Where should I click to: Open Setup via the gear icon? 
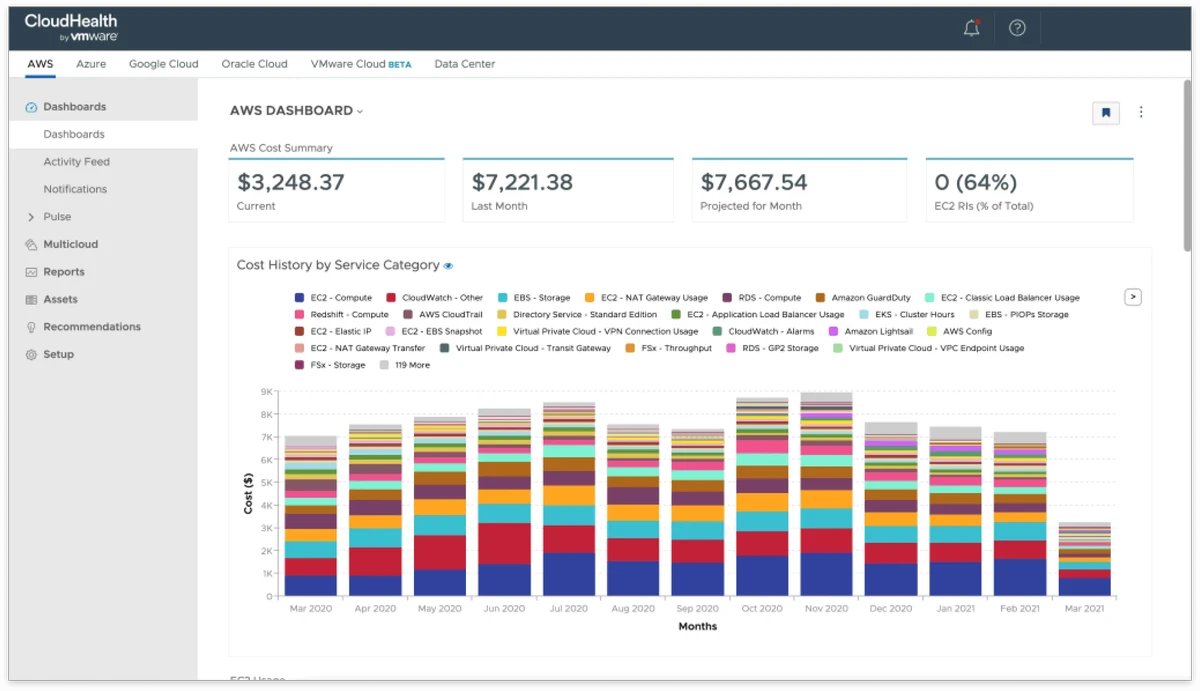pos(31,354)
